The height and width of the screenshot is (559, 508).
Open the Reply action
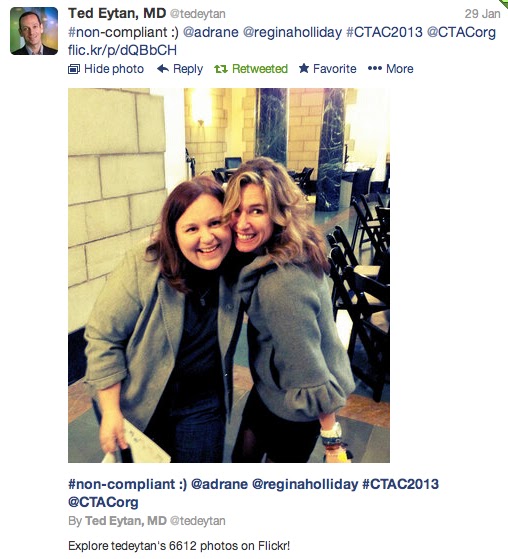188,69
